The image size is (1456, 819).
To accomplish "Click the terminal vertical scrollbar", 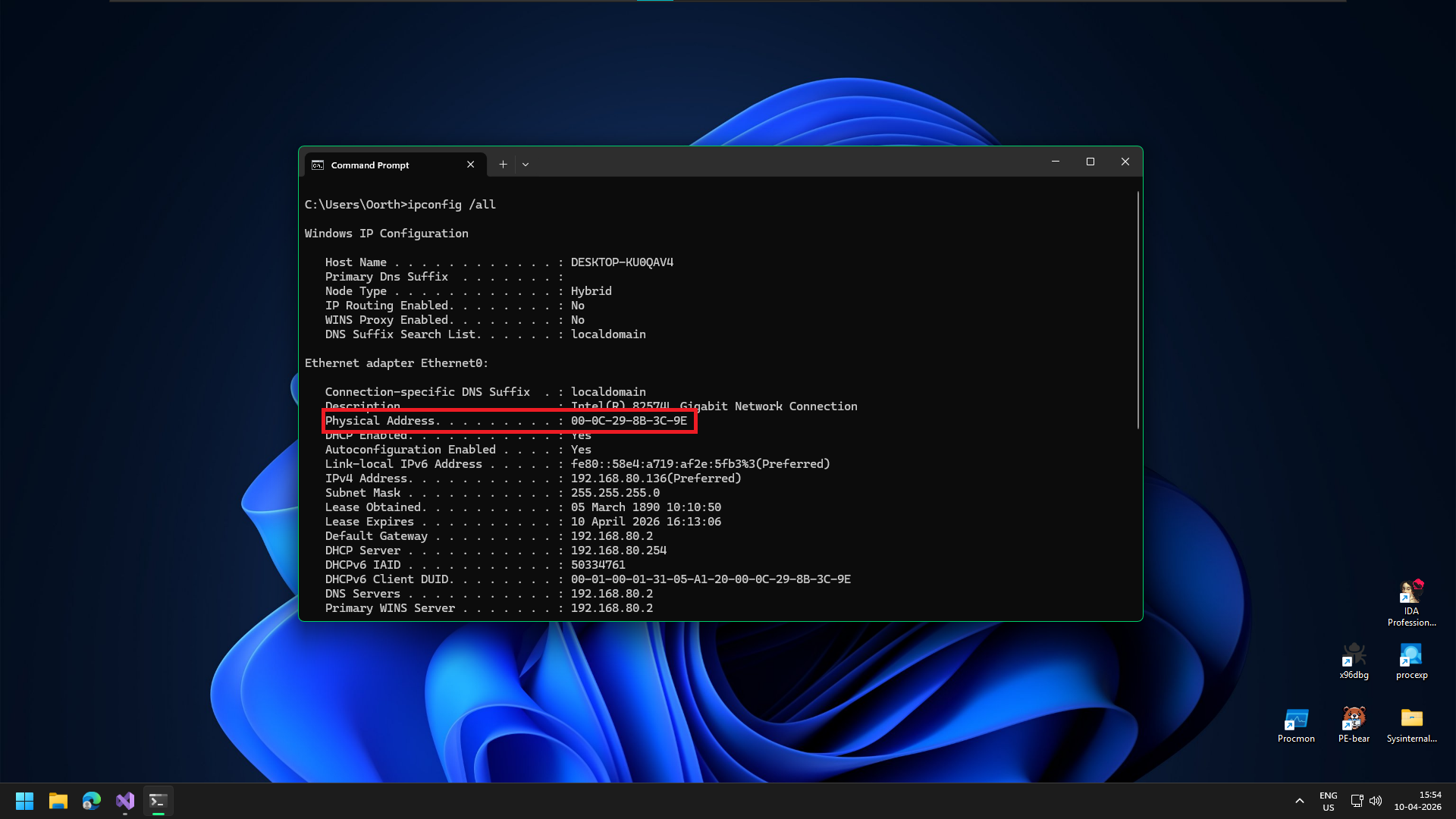I will click(x=1137, y=311).
